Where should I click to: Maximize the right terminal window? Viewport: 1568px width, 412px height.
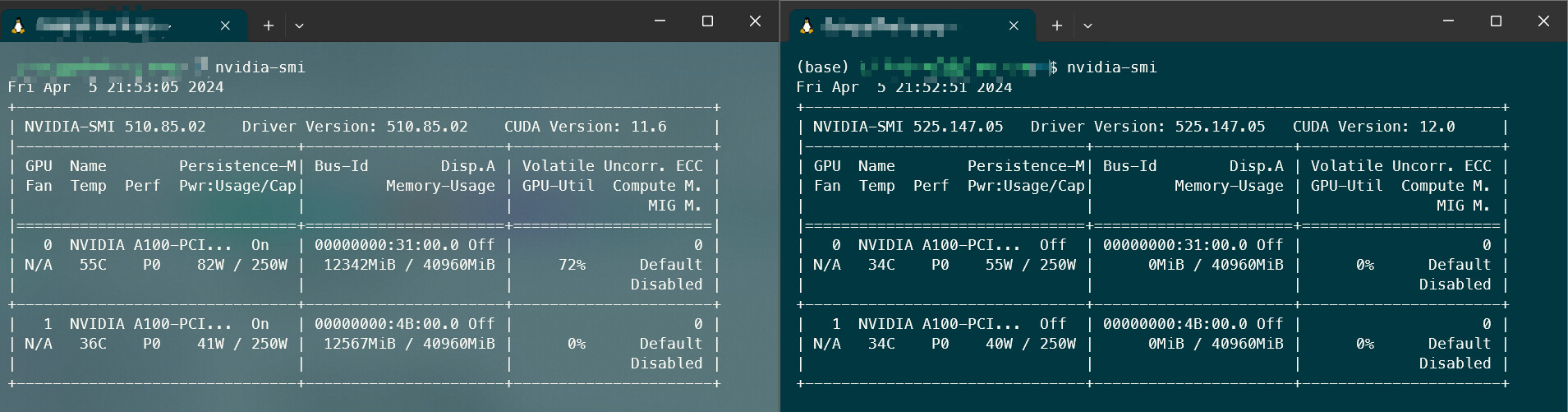coord(1496,21)
